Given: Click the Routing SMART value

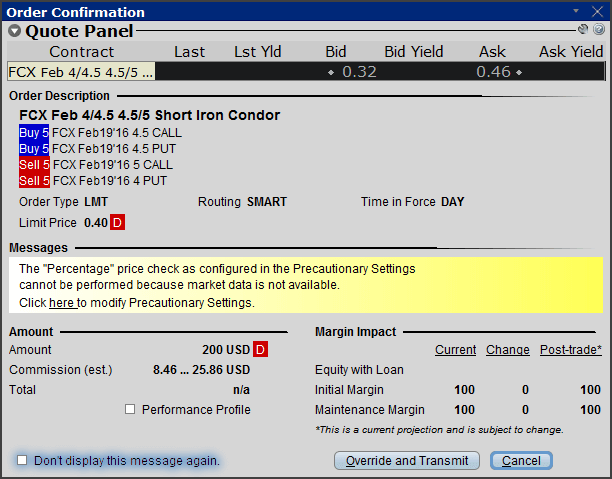Looking at the screenshot, I should (267, 202).
